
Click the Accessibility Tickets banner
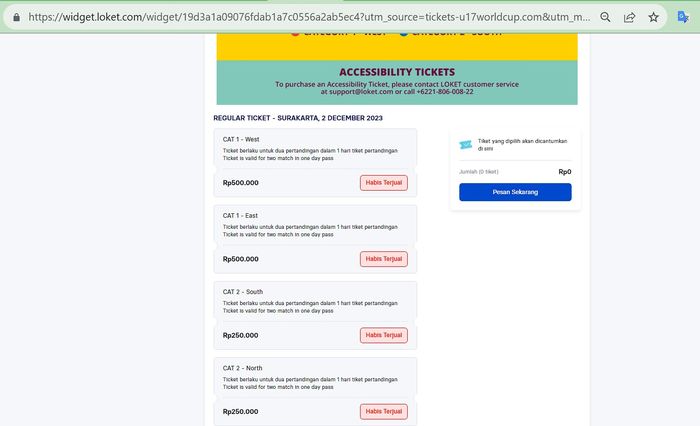[397, 82]
